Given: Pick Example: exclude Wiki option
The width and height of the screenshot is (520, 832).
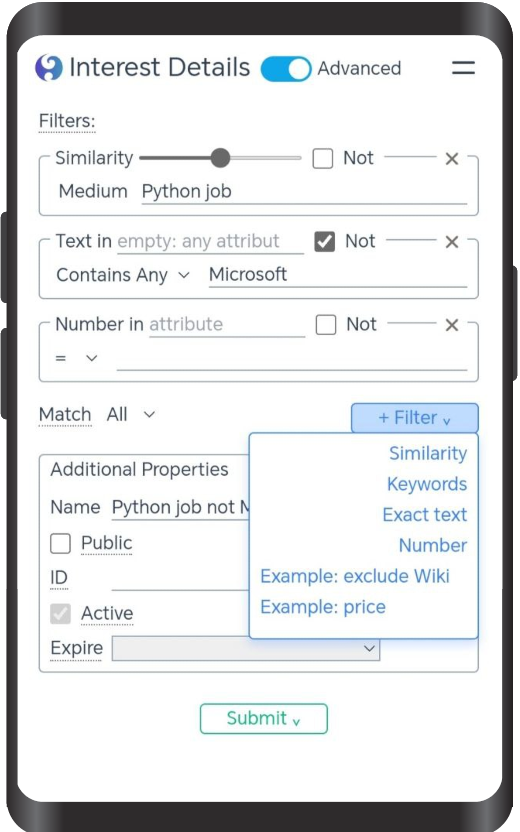Looking at the screenshot, I should pos(355,576).
